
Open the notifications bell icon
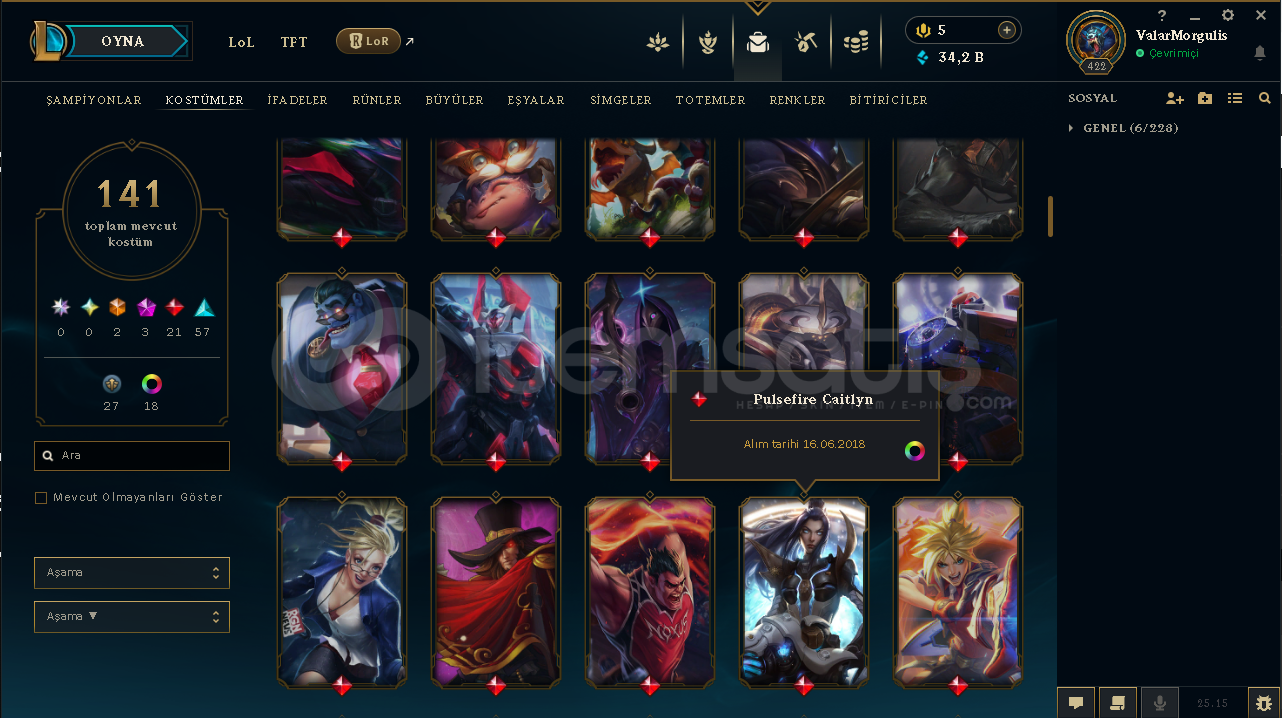tap(1260, 53)
